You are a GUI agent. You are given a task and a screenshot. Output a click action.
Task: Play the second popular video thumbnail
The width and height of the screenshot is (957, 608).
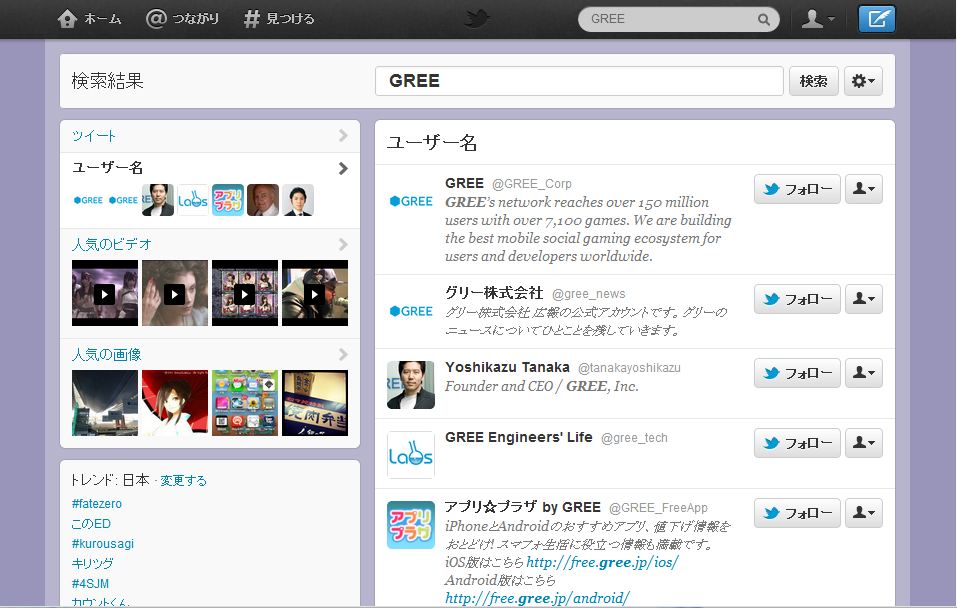(175, 294)
